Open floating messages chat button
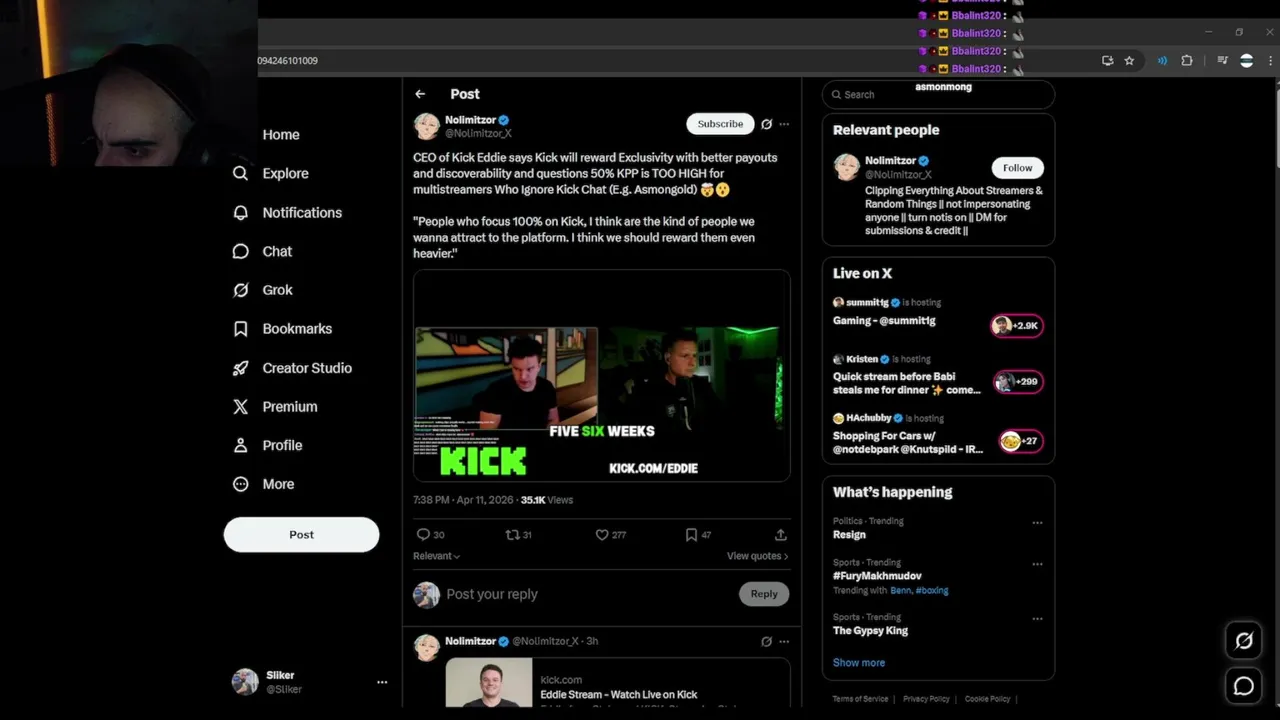Viewport: 1280px width, 720px height. pos(1244,686)
